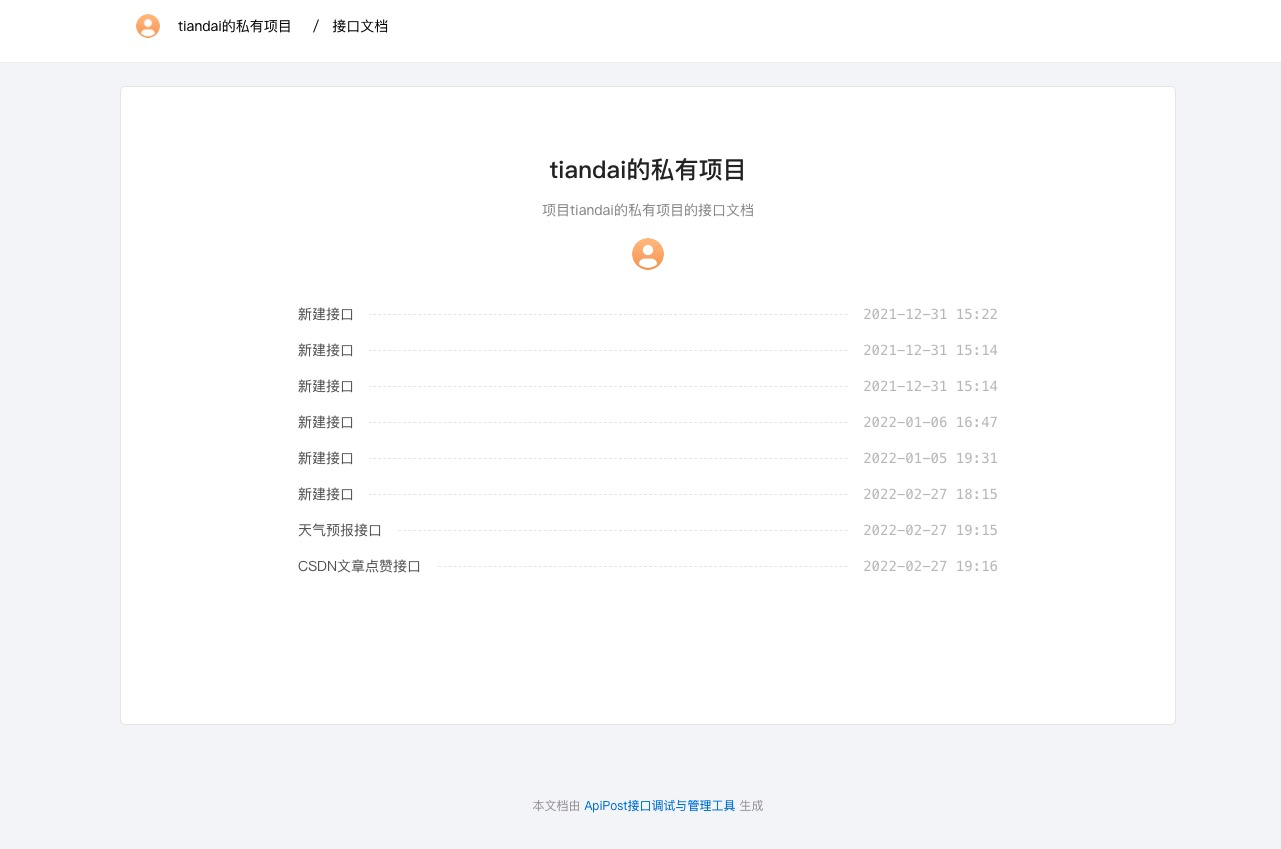This screenshot has height=849, width=1281.
Task: Open the upper 新建接口 entry timed 2021-12-31 15:14
Action: coord(326,350)
